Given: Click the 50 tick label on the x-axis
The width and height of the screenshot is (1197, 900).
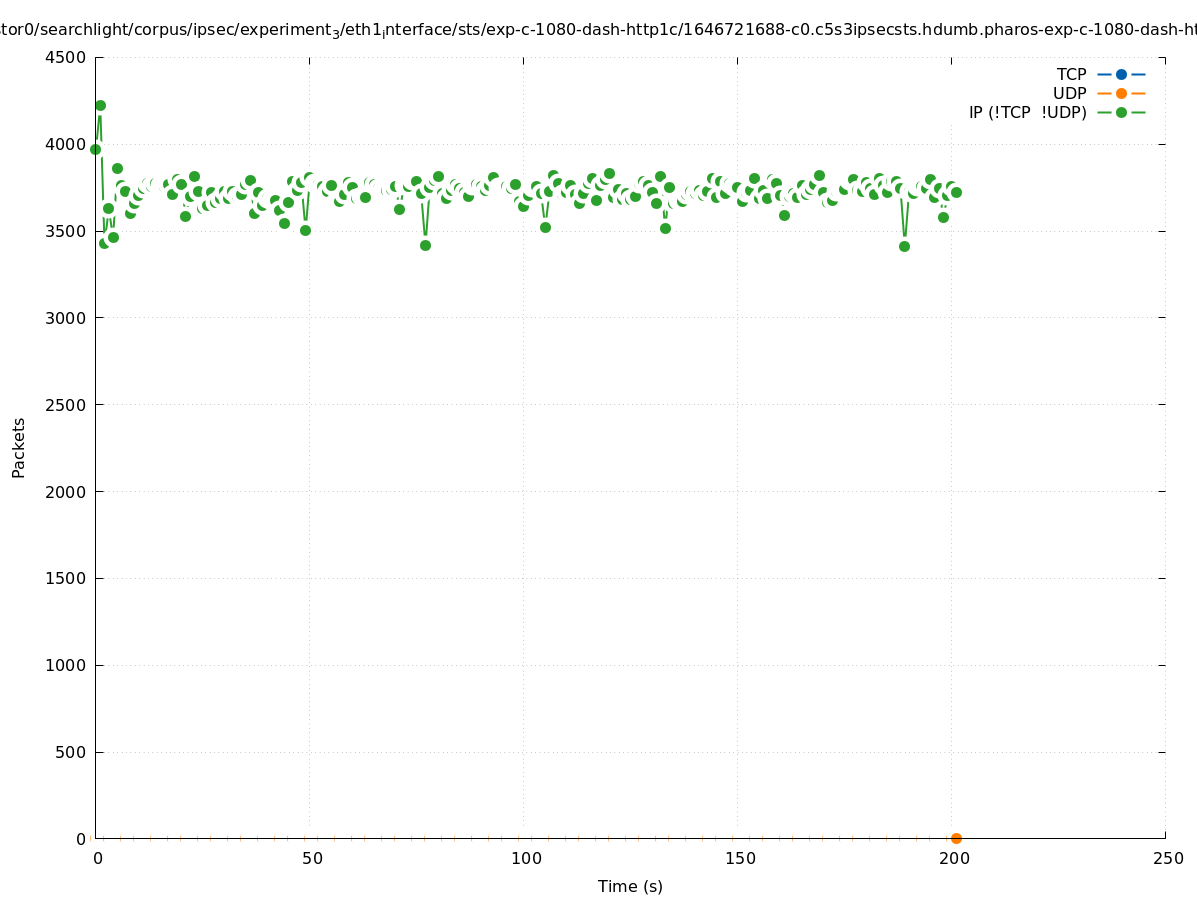Looking at the screenshot, I should tap(312, 858).
